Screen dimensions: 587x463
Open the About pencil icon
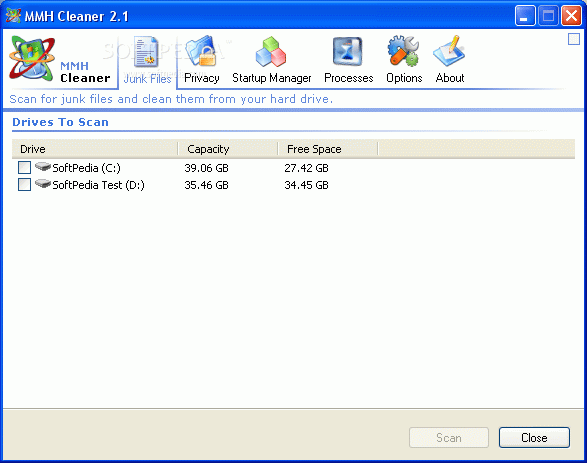coord(449,51)
